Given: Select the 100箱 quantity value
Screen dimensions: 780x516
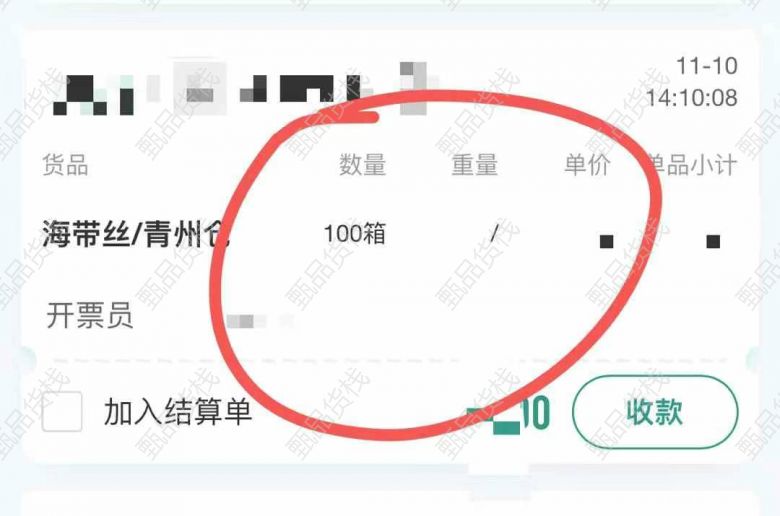Looking at the screenshot, I should click(x=355, y=233).
